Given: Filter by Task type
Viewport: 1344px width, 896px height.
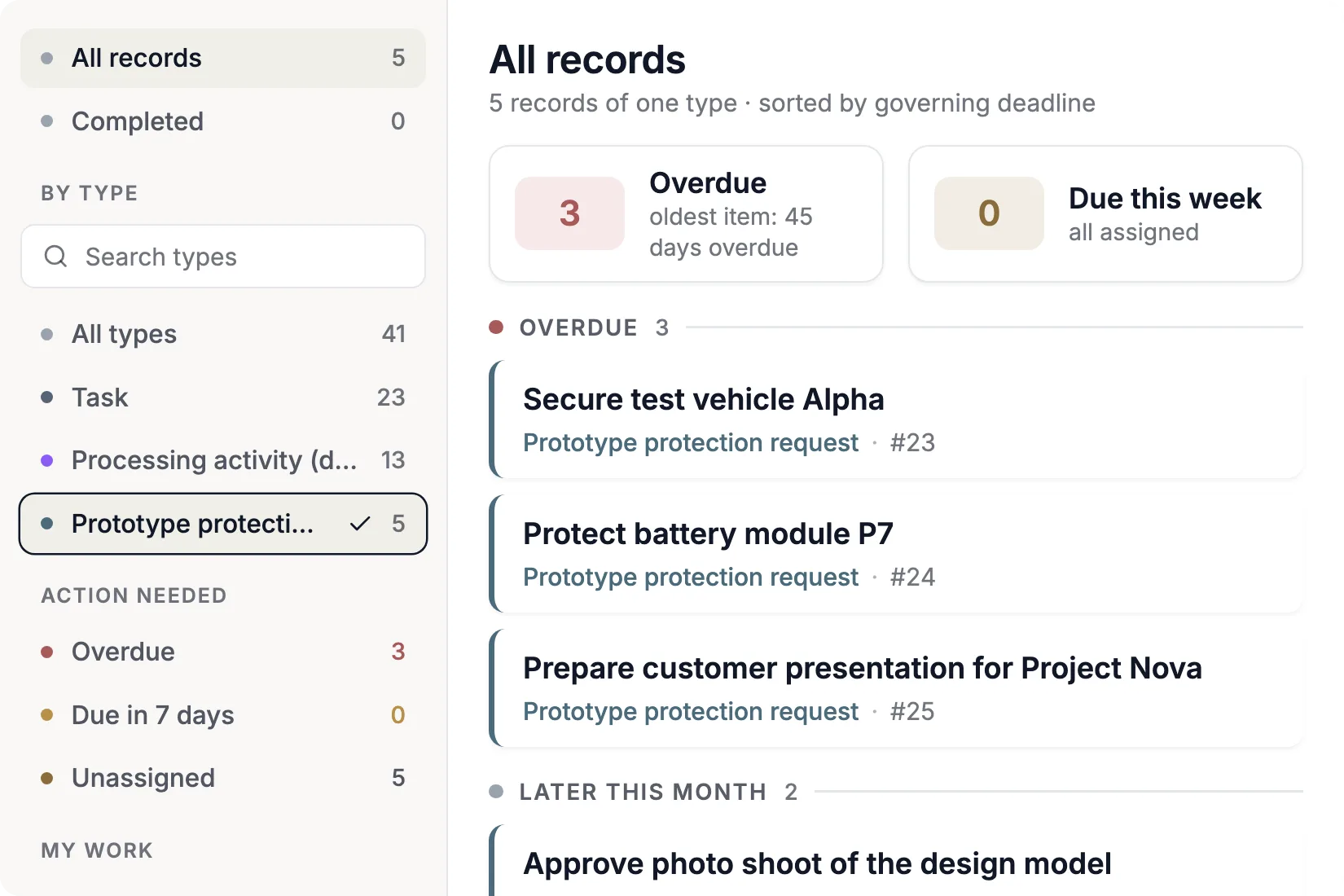Looking at the screenshot, I should click(223, 397).
